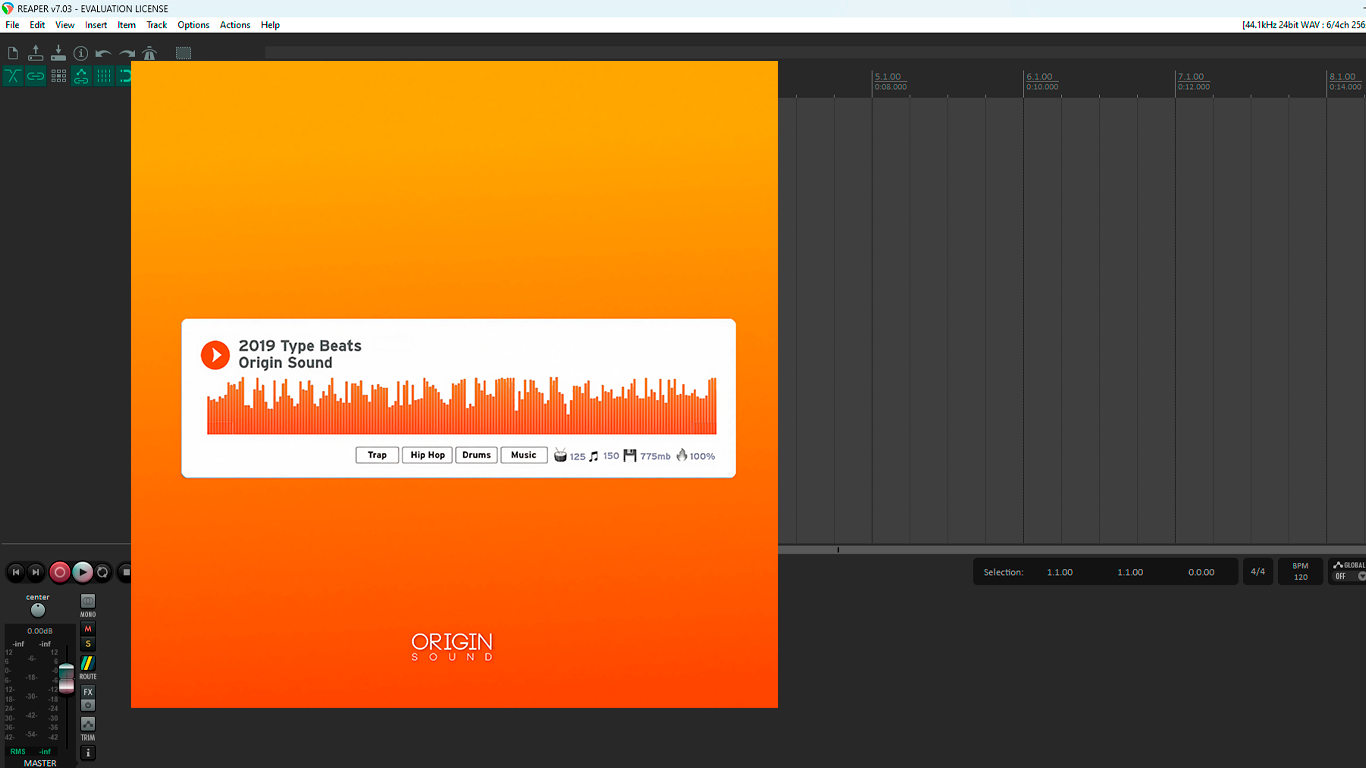Screen dimensions: 1366x768
Task: Open the Help menu
Action: [x=270, y=25]
